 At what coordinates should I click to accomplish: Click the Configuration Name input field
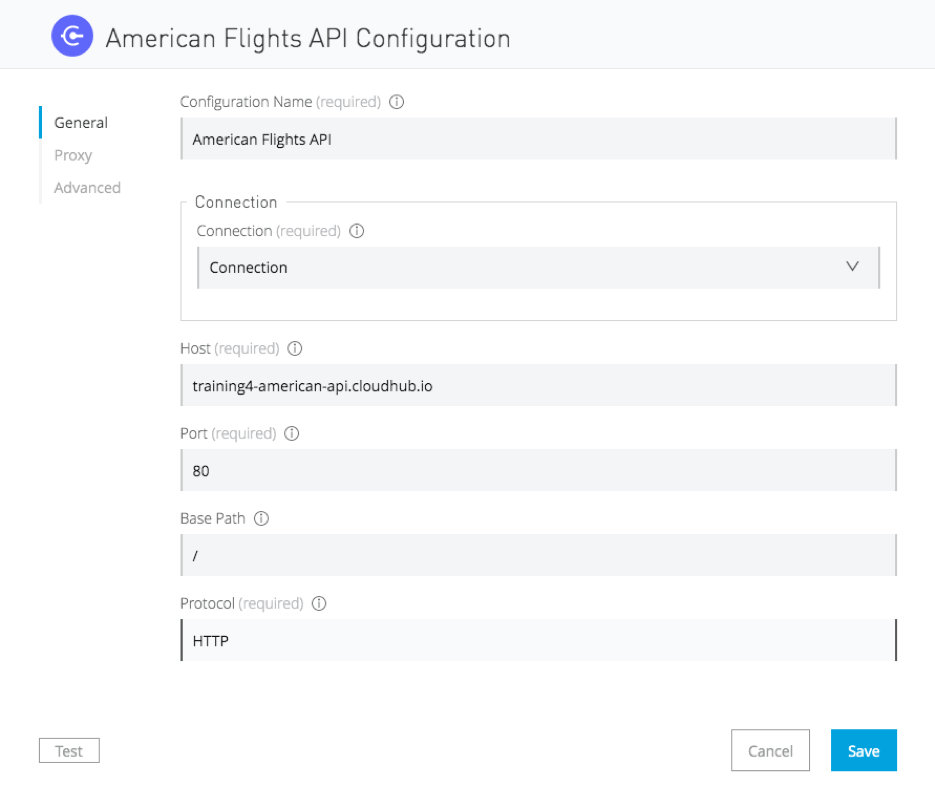point(538,139)
